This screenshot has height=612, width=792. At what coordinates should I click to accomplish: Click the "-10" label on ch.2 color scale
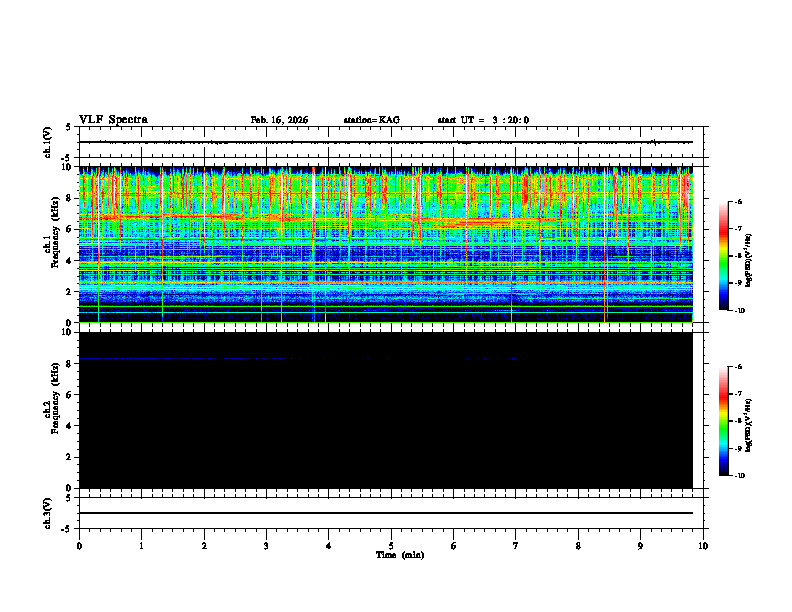pyautogui.click(x=739, y=476)
